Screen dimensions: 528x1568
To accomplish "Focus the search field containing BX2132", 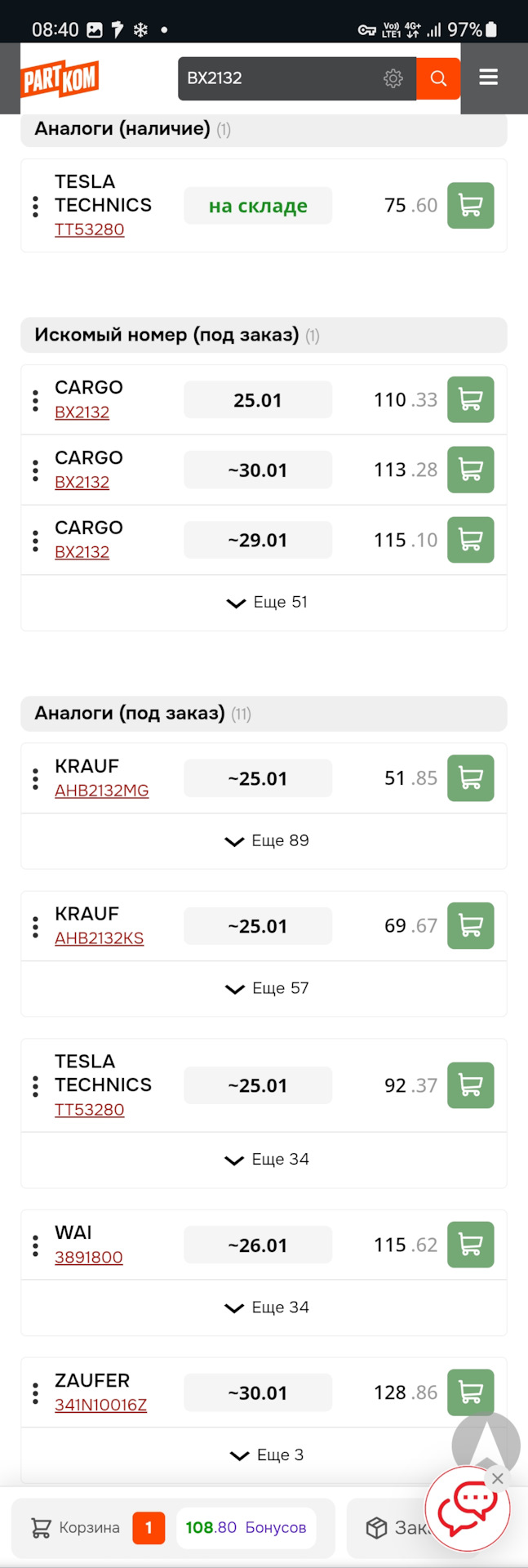I will pos(277,78).
